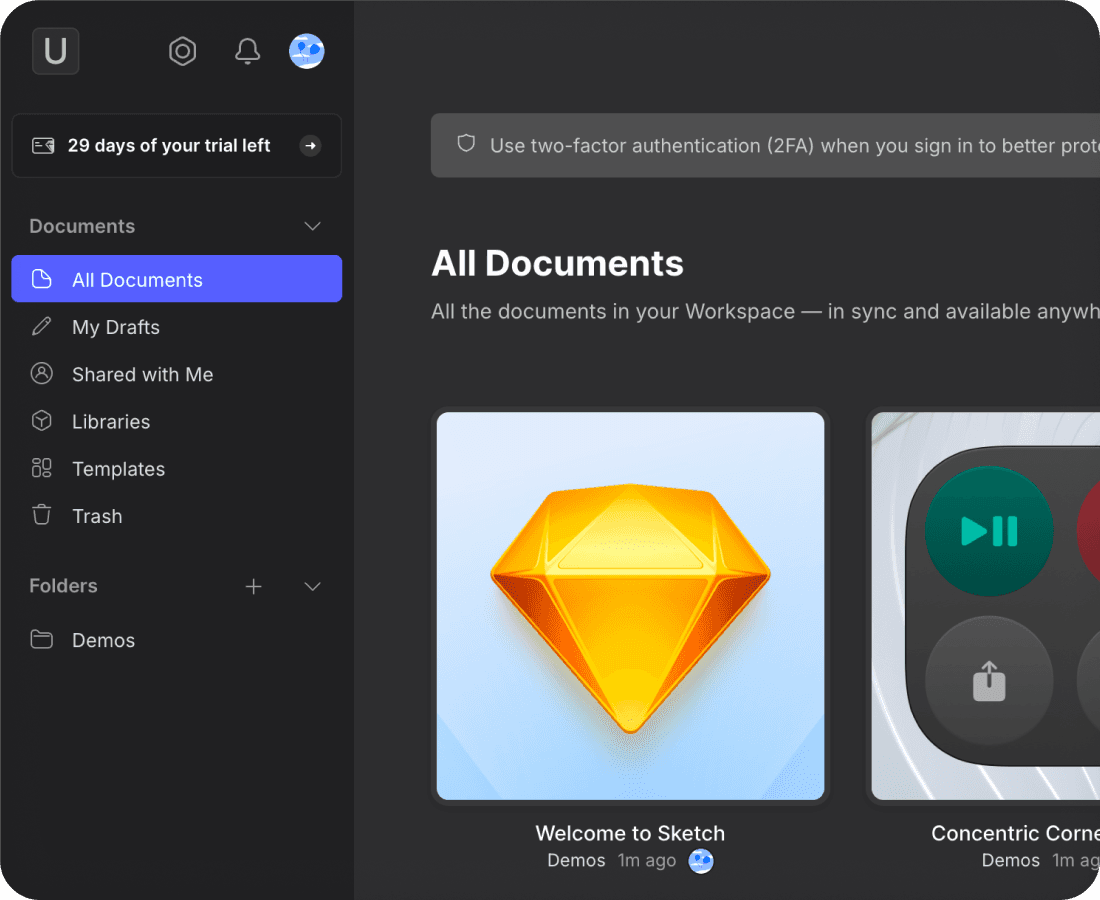The height and width of the screenshot is (900, 1100).
Task: Click the 2FA shield icon
Action: [x=467, y=144]
